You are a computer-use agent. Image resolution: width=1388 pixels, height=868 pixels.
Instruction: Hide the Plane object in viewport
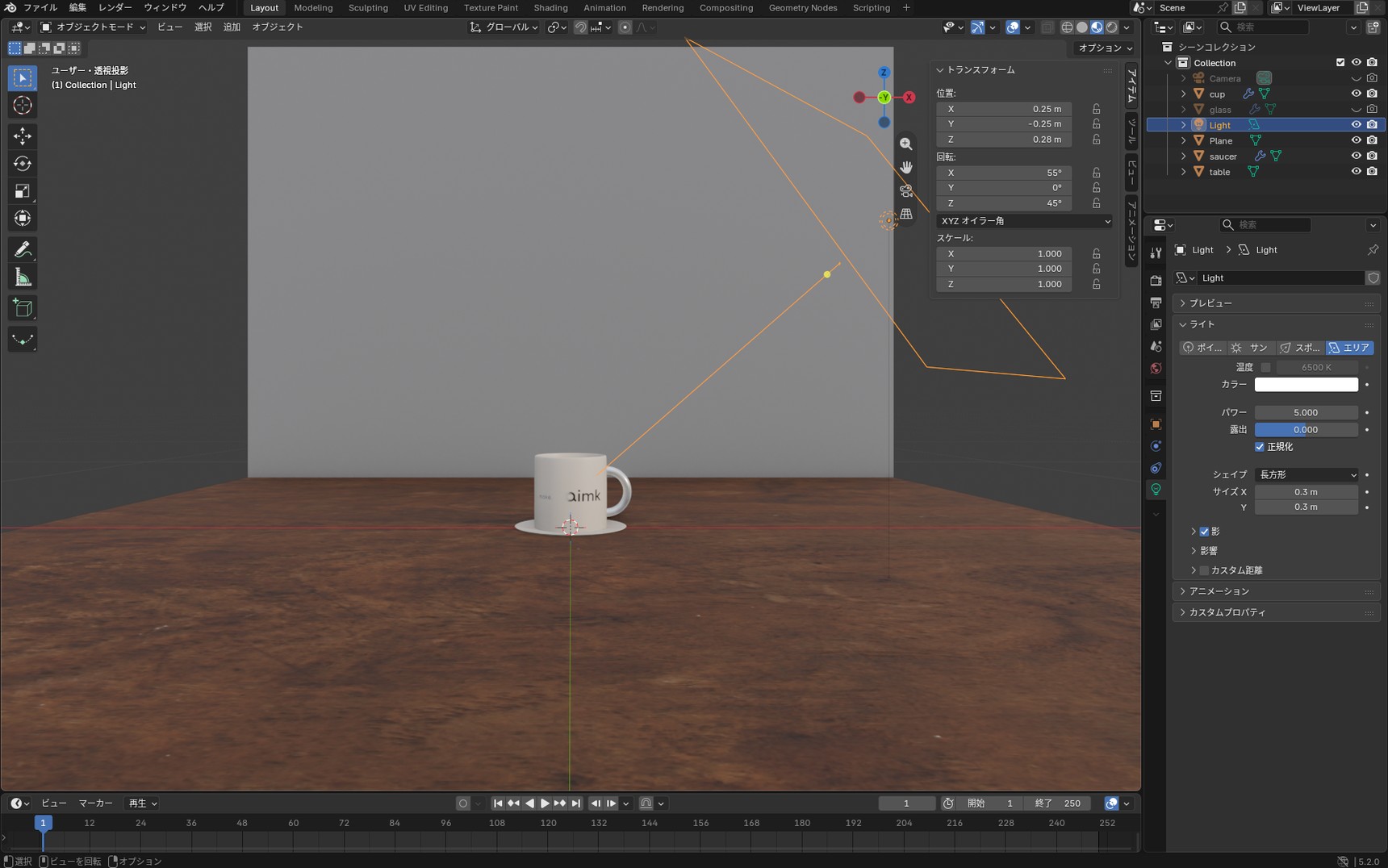click(1356, 140)
